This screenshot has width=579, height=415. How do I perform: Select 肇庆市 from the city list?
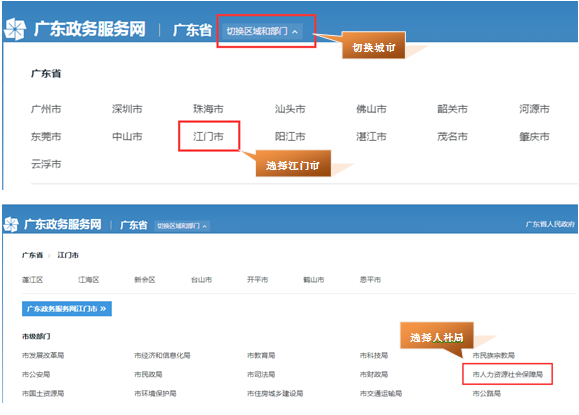(x=534, y=137)
